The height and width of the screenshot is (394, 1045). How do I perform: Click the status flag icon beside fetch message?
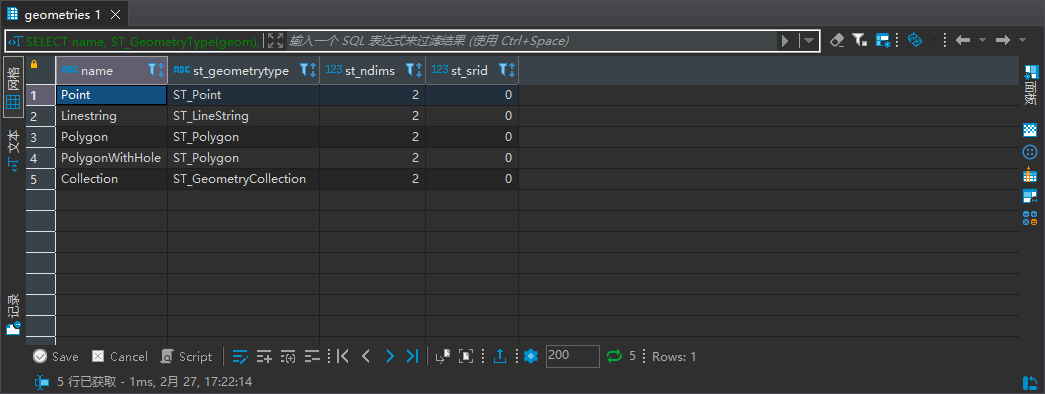(x=42, y=382)
